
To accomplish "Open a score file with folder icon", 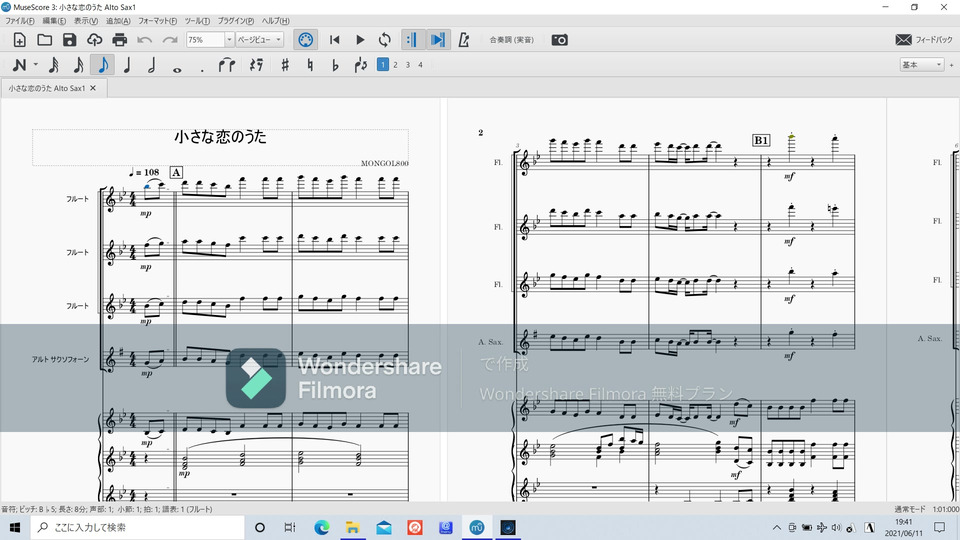I will pos(45,40).
